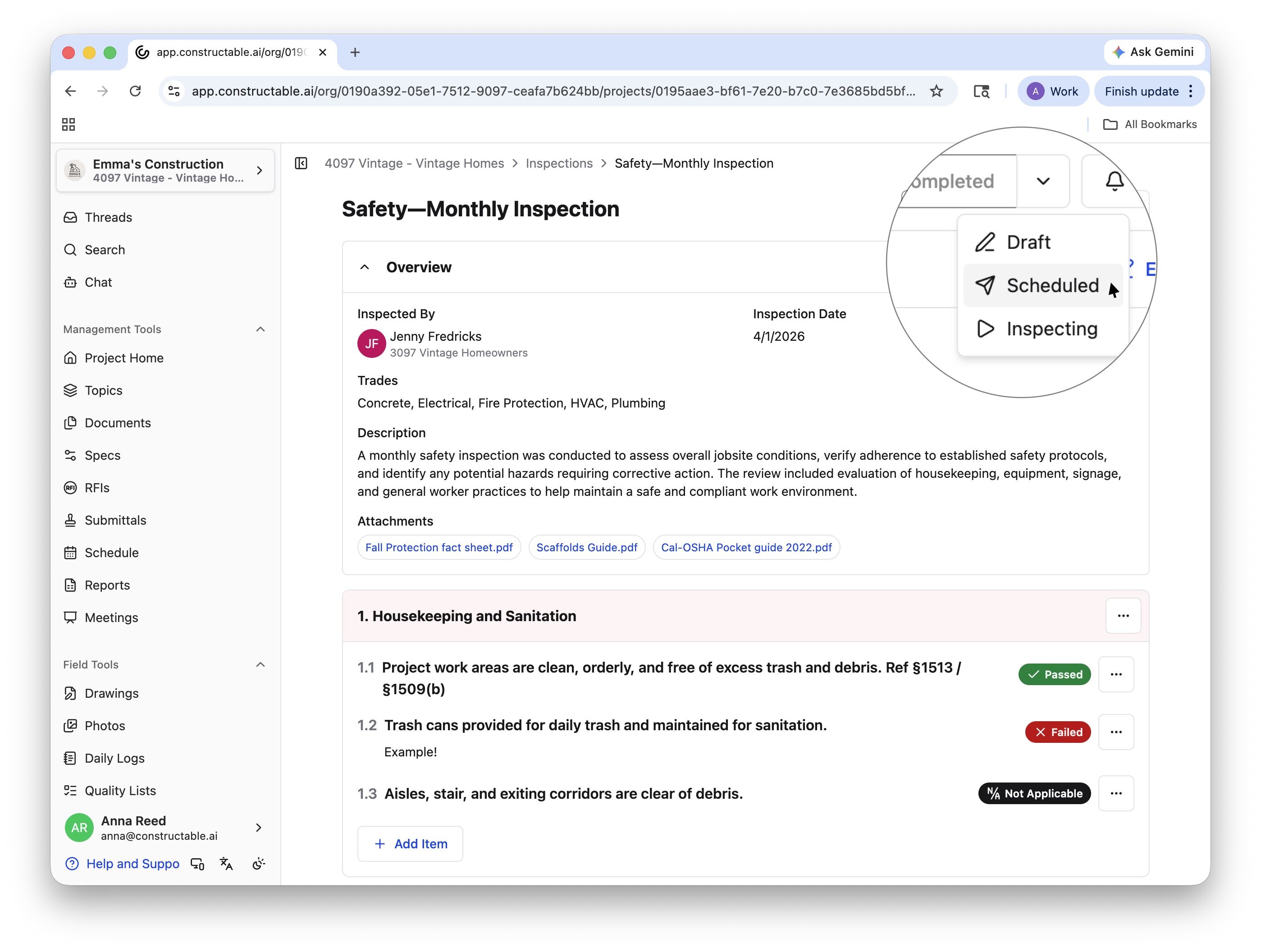Open the Chrome three-dot menu
The height and width of the screenshot is (952, 1261).
point(1190,91)
